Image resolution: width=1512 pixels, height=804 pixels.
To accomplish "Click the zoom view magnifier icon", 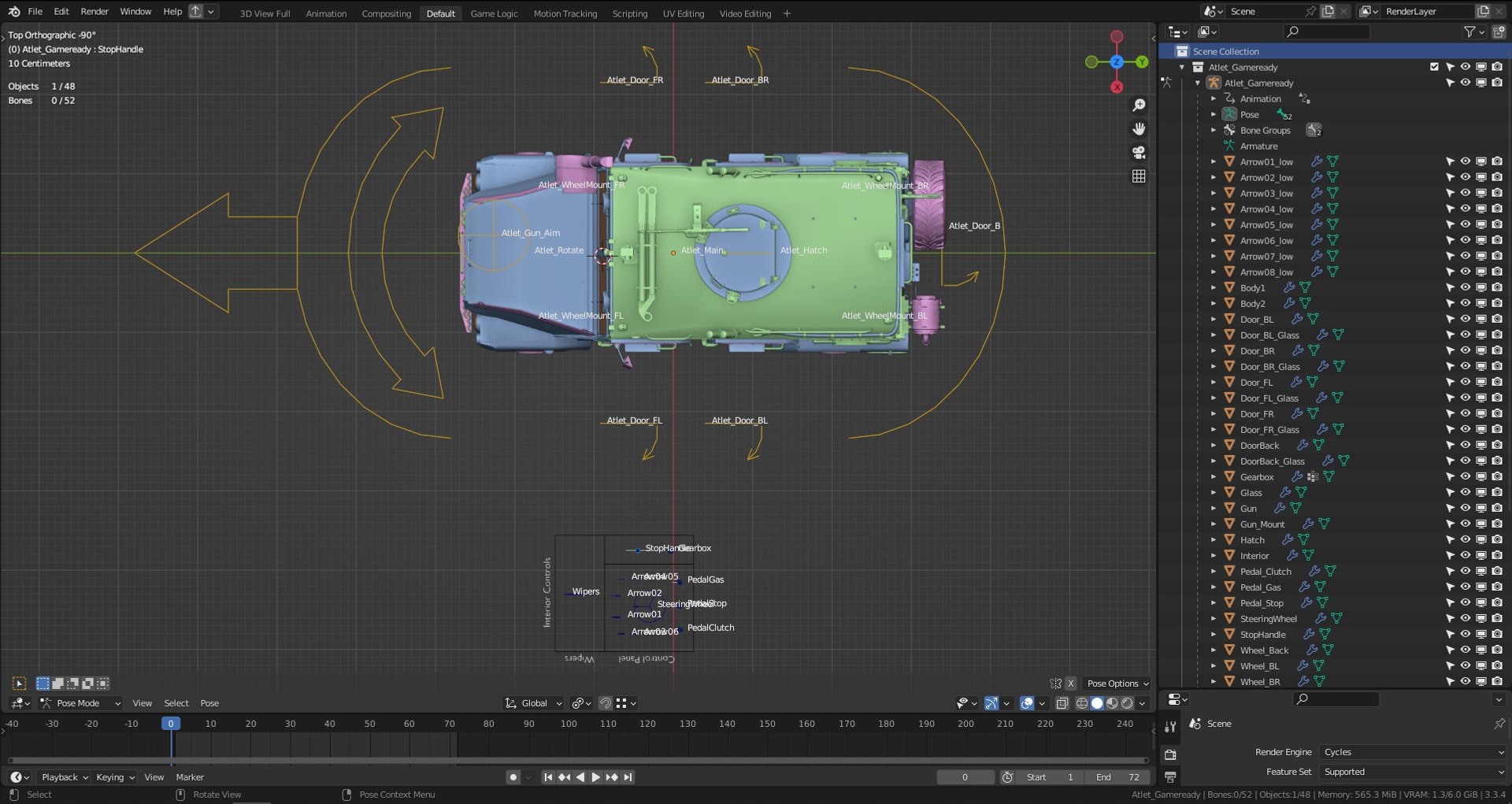I will [1139, 106].
